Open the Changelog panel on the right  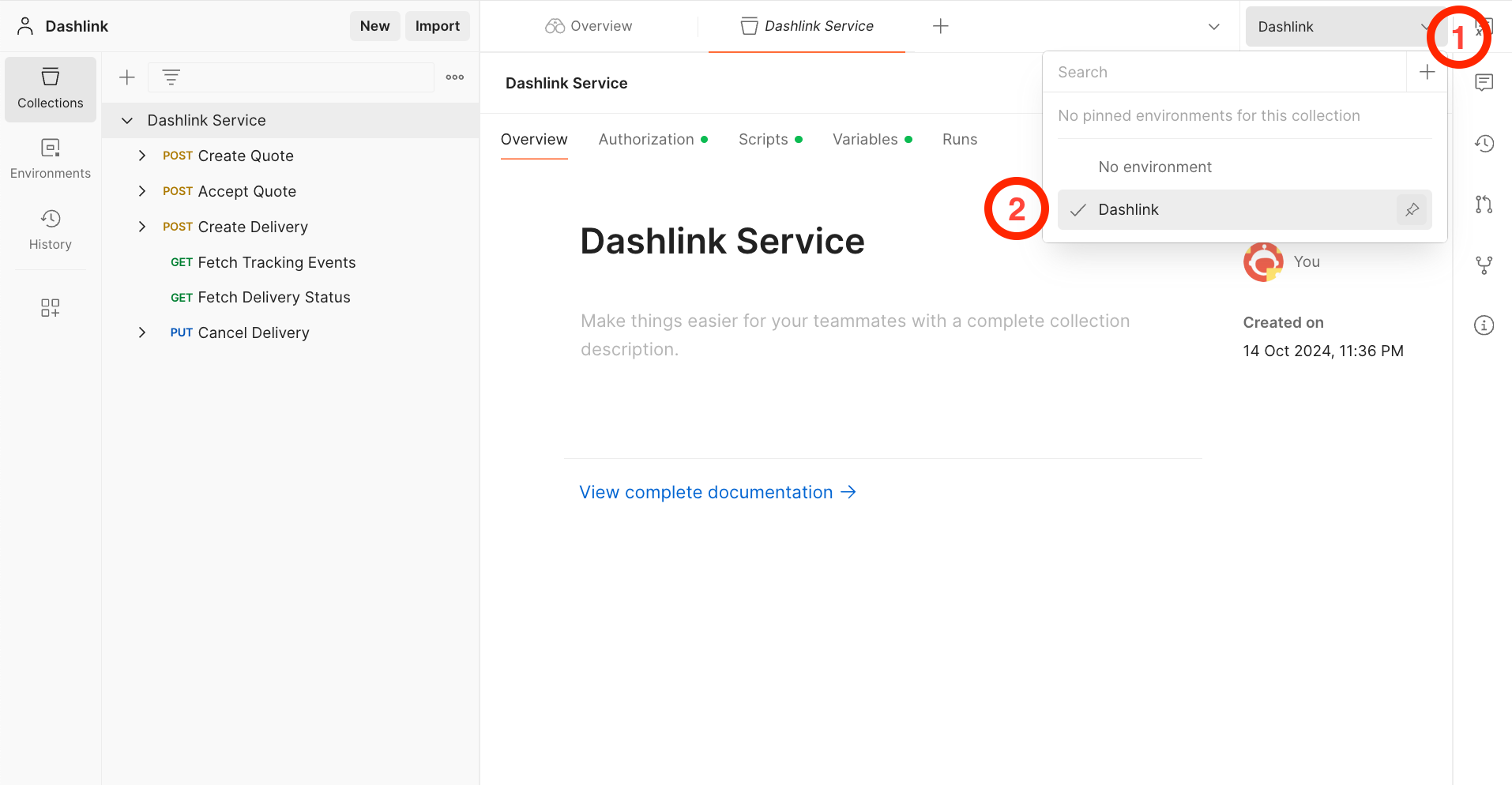pos(1485,144)
